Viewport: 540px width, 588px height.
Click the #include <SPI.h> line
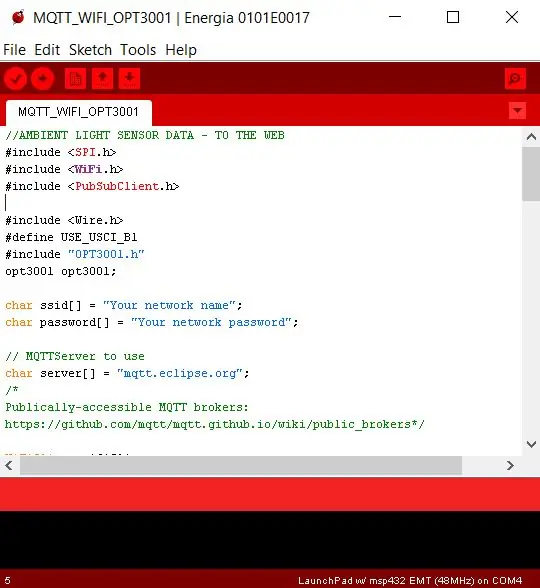tap(61, 152)
